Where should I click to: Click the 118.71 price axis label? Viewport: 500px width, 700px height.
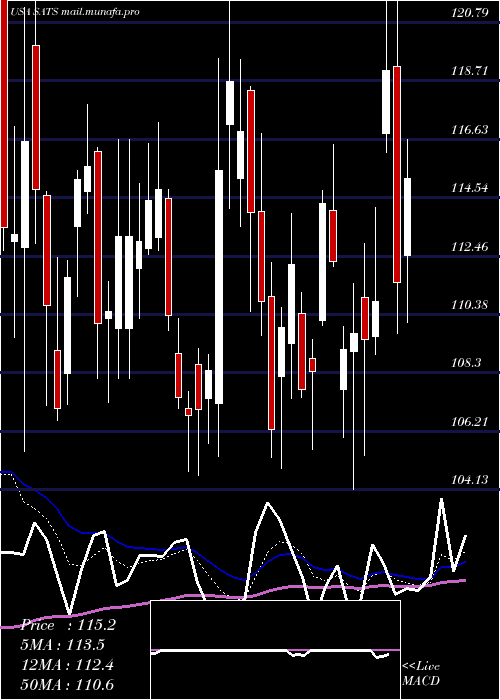click(470, 71)
